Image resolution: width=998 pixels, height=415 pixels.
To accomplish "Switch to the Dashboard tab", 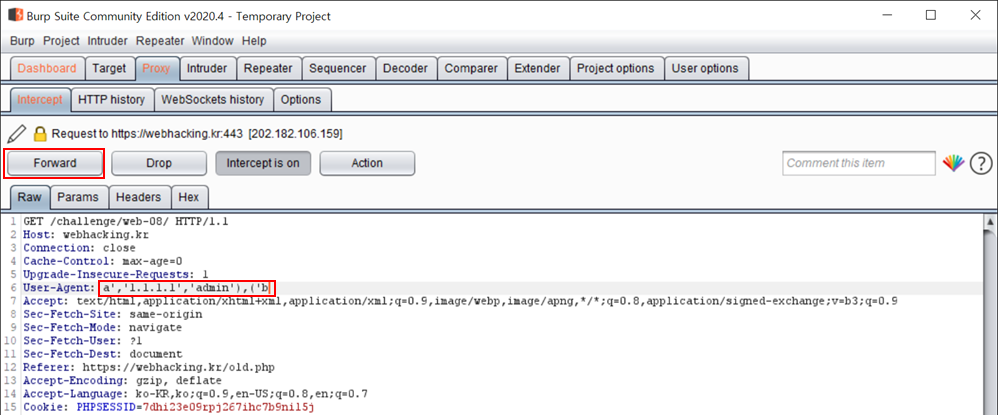I will (x=47, y=69).
